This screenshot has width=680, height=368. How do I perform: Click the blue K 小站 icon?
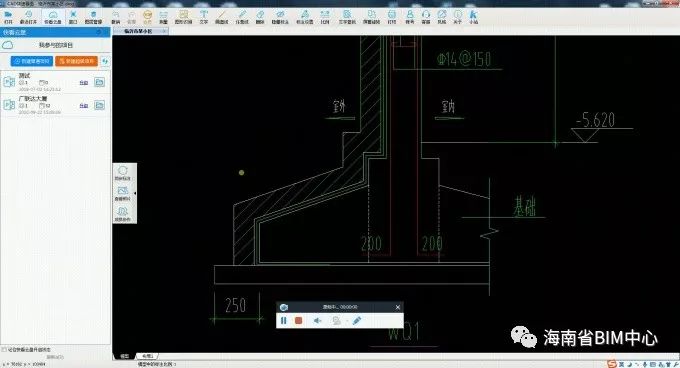pyautogui.click(x=473, y=17)
